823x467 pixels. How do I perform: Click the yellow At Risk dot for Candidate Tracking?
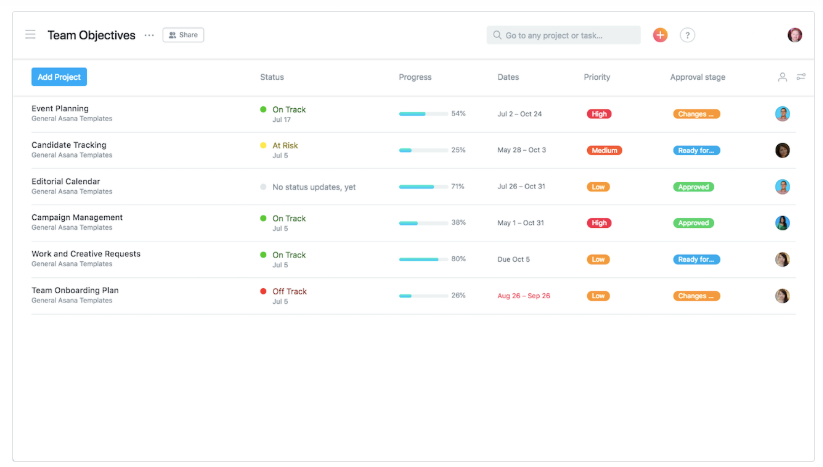[263, 145]
